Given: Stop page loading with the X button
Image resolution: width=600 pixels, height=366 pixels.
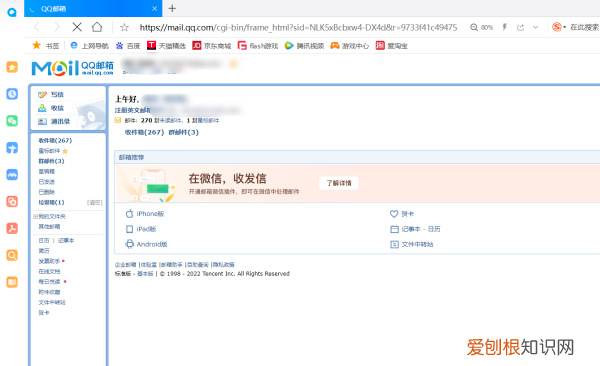Looking at the screenshot, I should coord(77,27).
